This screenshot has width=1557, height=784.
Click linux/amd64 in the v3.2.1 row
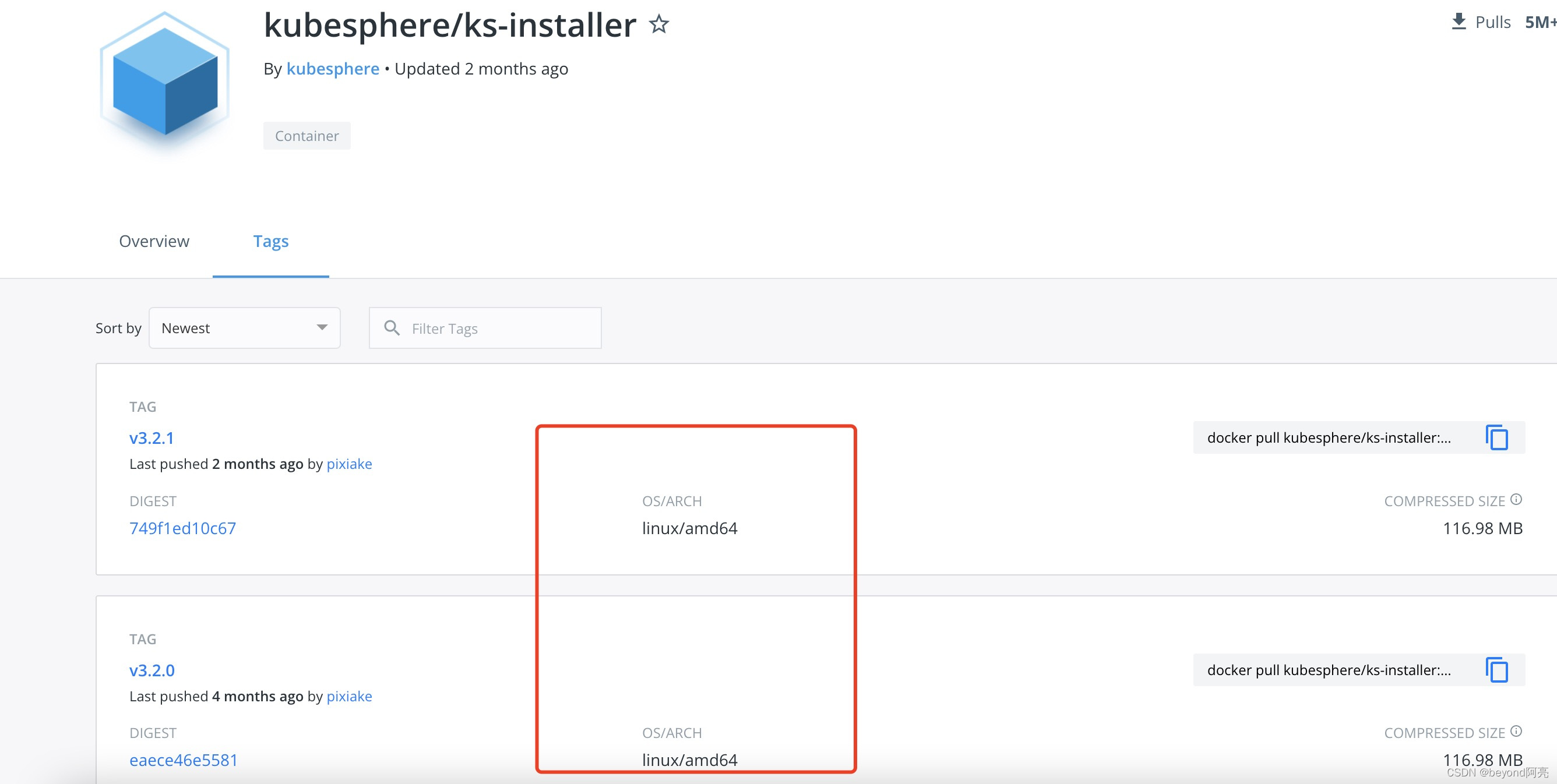pyautogui.click(x=690, y=528)
